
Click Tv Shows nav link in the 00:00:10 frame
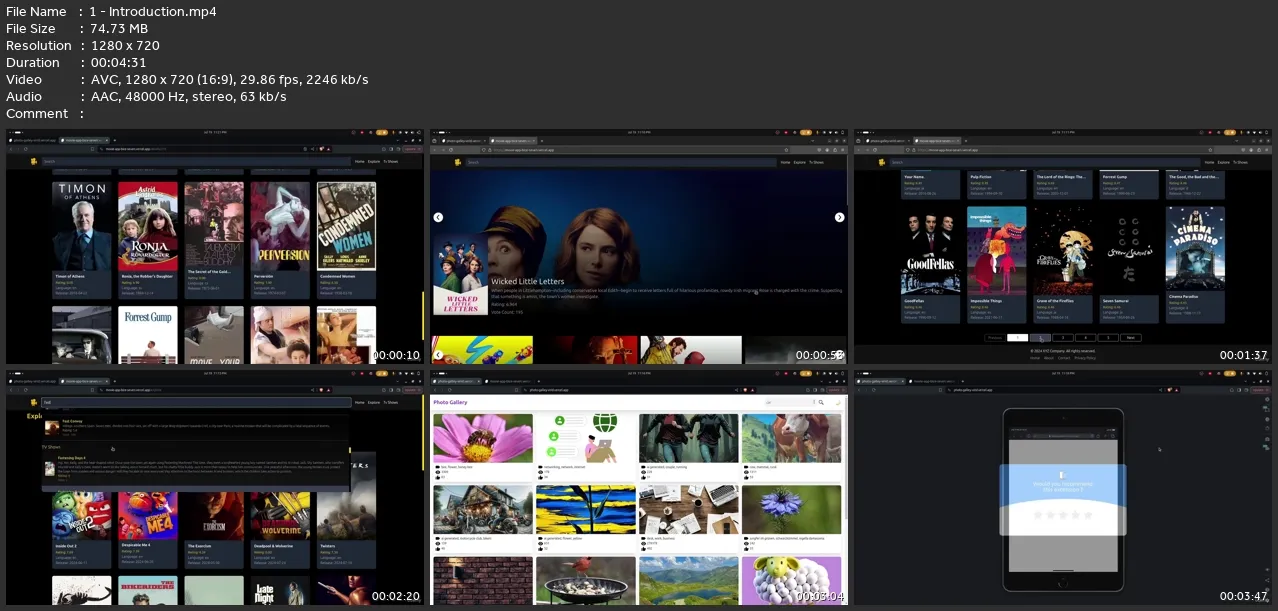pyautogui.click(x=392, y=162)
